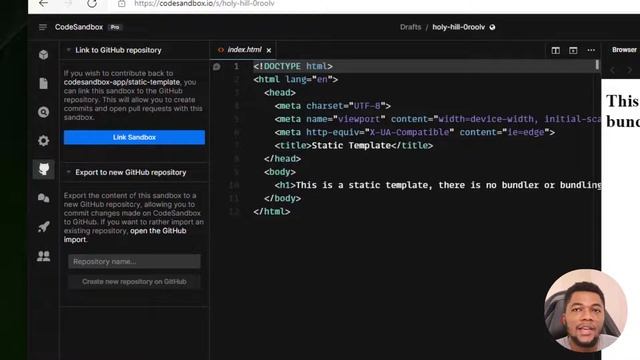This screenshot has height=360, width=640.
Task: Click the toggle preview layout icon
Action: pyautogui.click(x=573, y=50)
